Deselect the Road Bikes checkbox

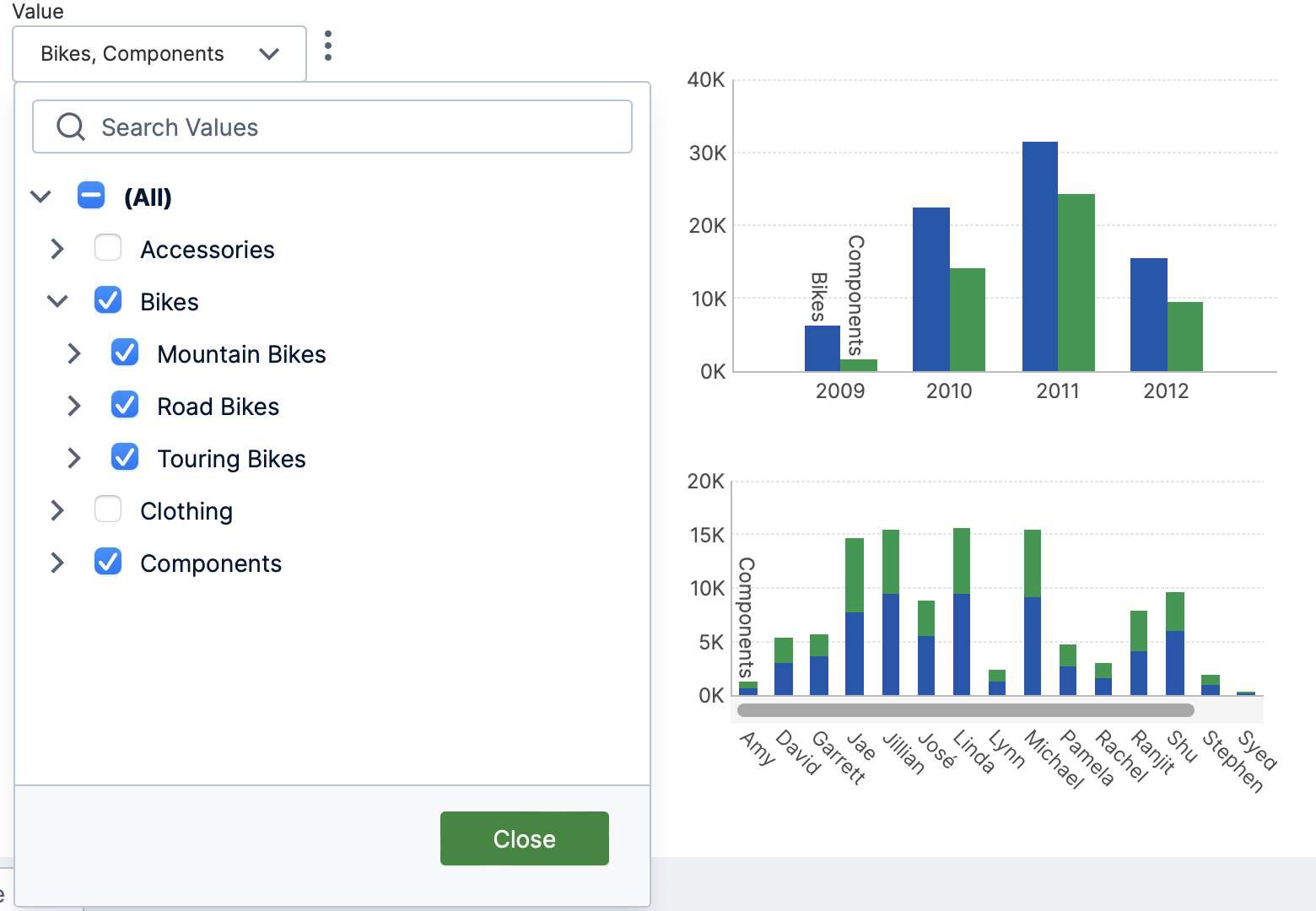[x=125, y=405]
